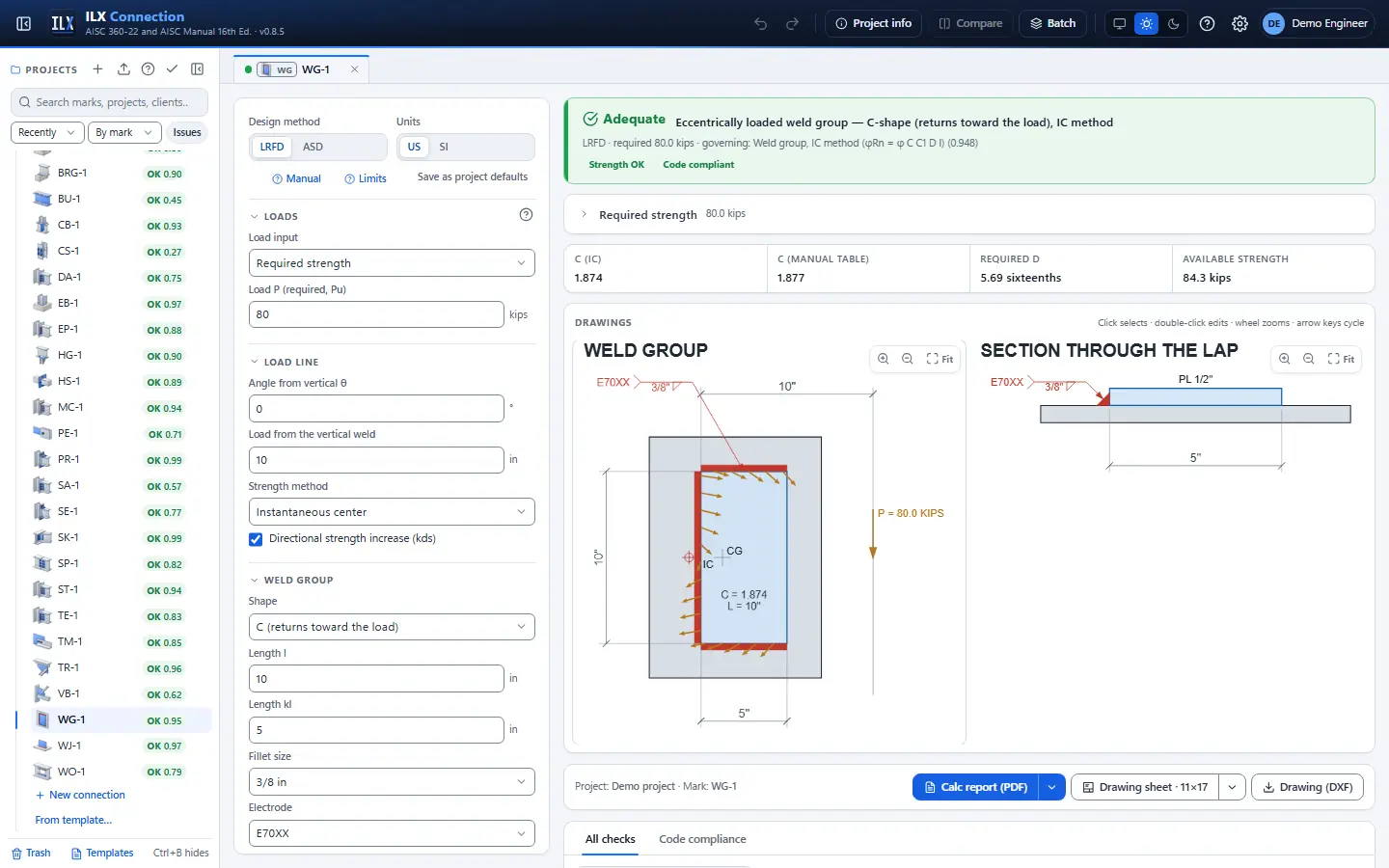Zoom in on Weld Group drawing
Viewport: 1389px width, 868px height.
tap(884, 359)
